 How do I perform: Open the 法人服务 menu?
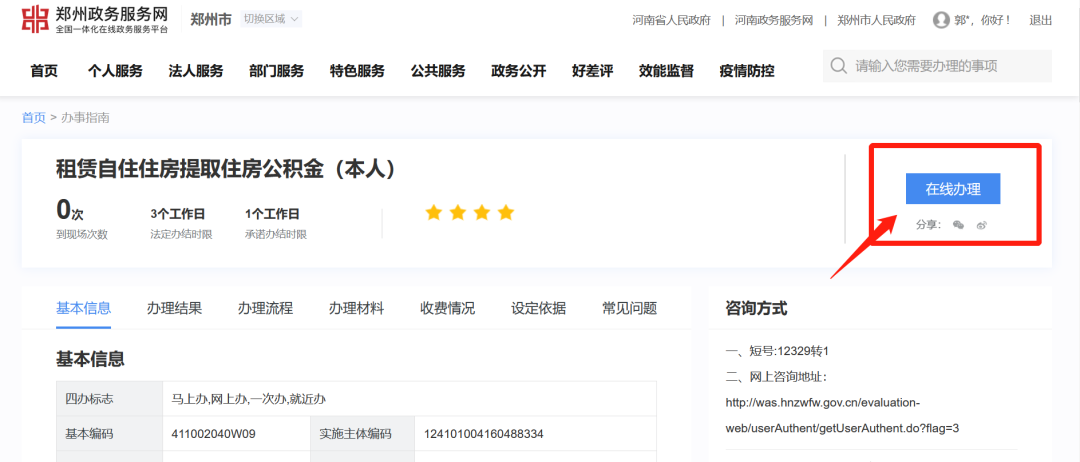click(x=196, y=71)
